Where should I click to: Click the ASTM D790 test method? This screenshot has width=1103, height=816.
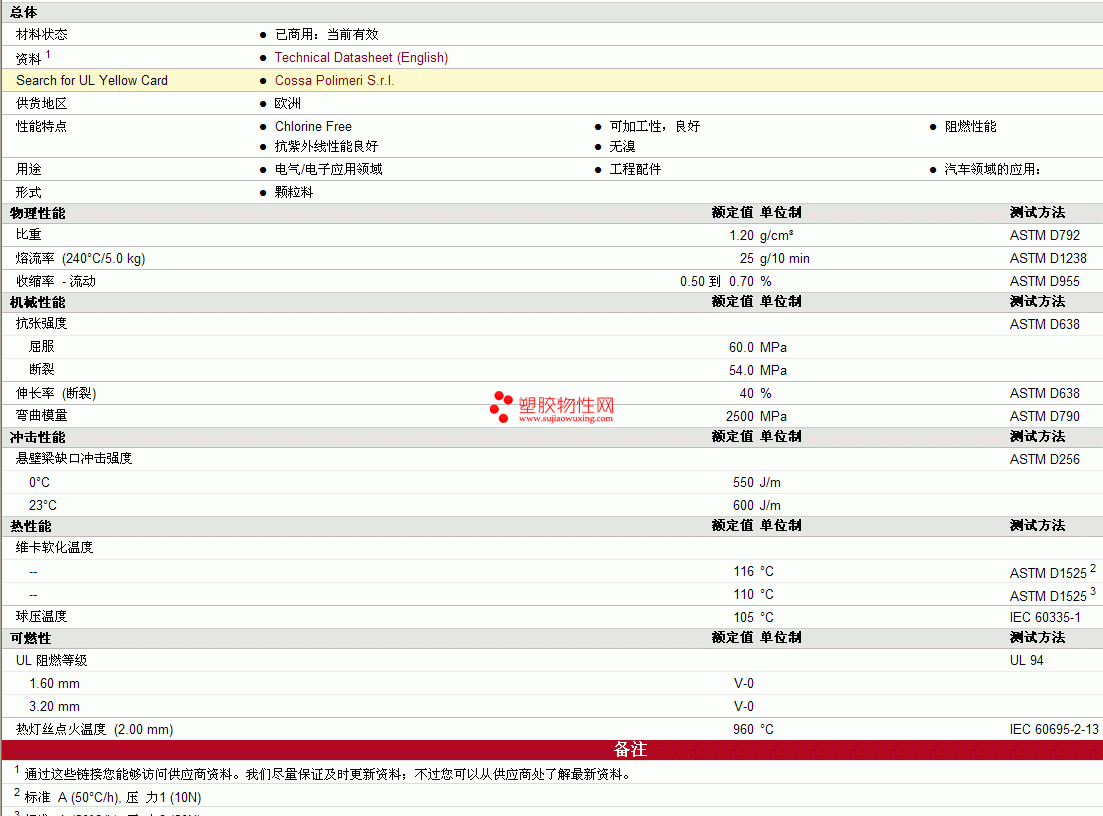[1045, 416]
